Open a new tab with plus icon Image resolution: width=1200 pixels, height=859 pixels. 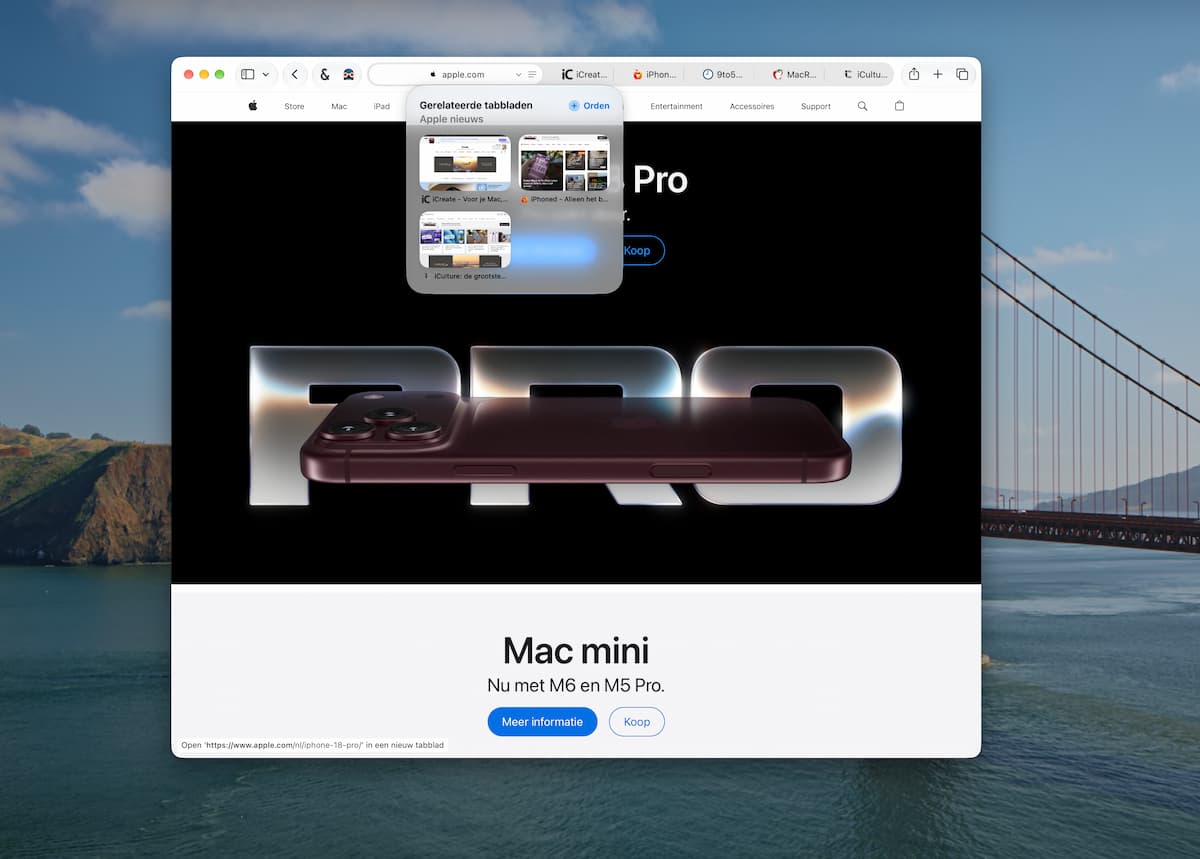(938, 74)
